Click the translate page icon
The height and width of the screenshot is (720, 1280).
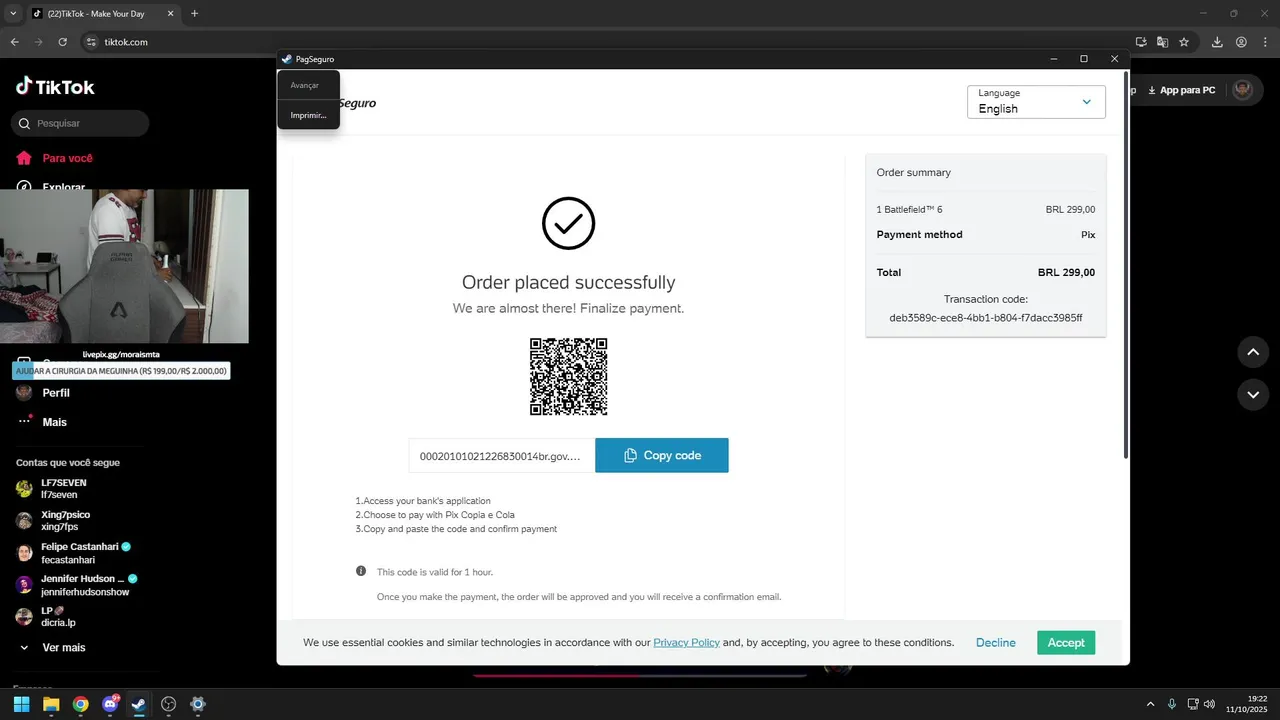pos(1163,42)
